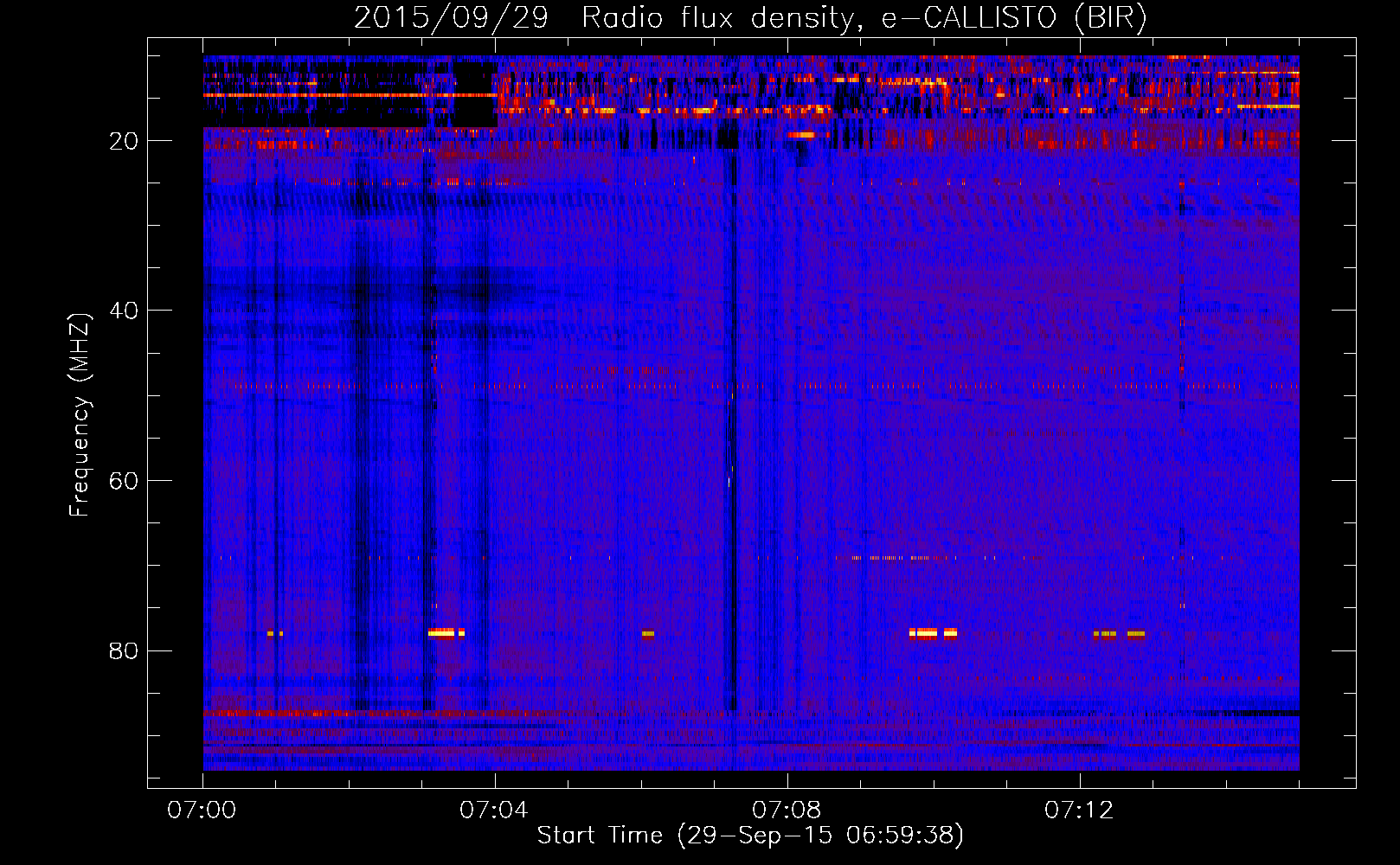The width and height of the screenshot is (1400, 865).
Task: Click the 'Frequency (MHZ)' axis label
Action: (80, 415)
